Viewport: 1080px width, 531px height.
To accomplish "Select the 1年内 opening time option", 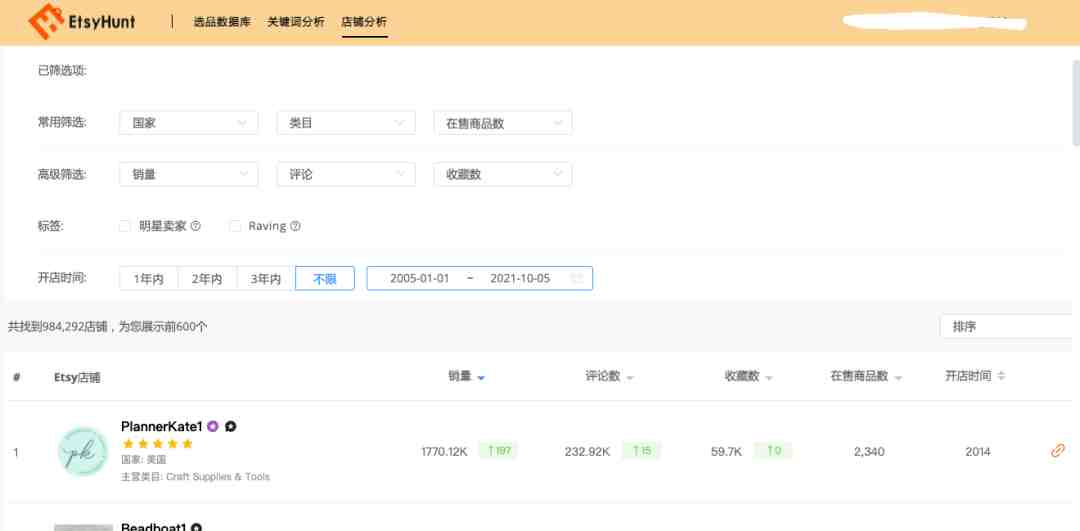I will click(149, 278).
